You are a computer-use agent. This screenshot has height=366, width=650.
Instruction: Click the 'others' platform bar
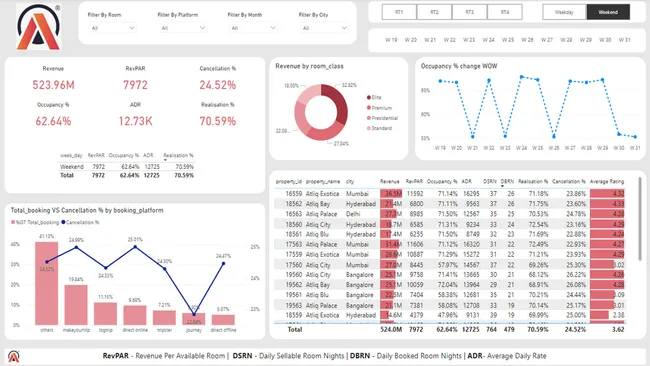46,283
